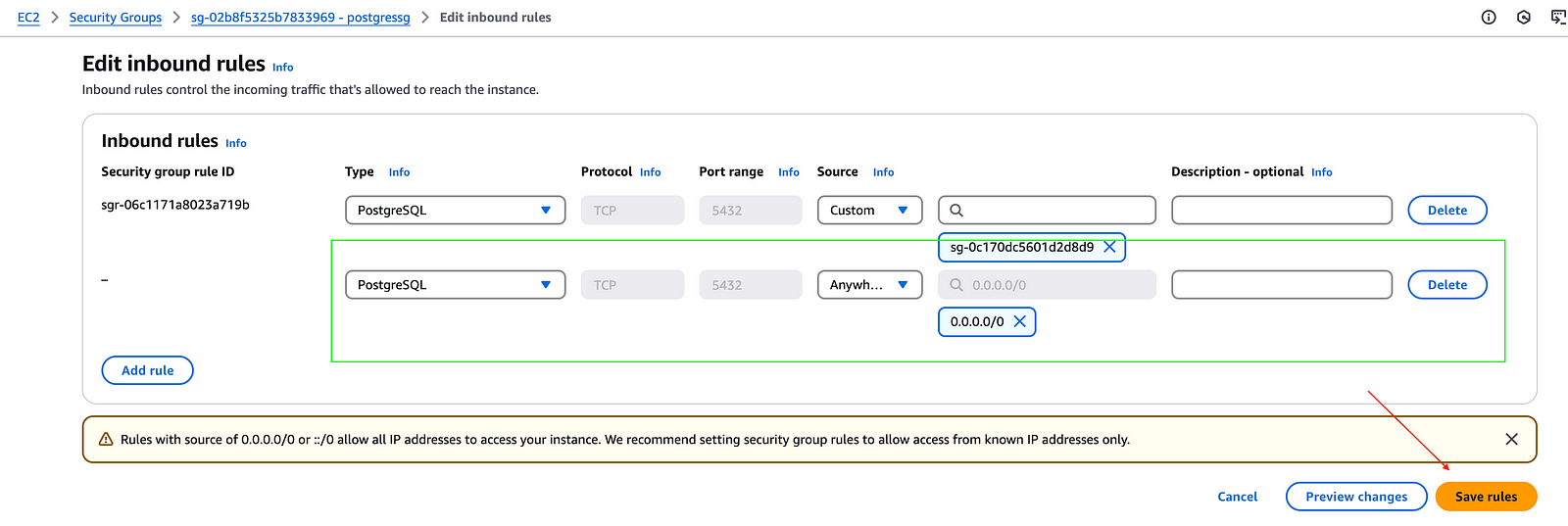Image resolution: width=1568 pixels, height=526 pixels.
Task: Click Preview changes button
Action: pos(1356,497)
